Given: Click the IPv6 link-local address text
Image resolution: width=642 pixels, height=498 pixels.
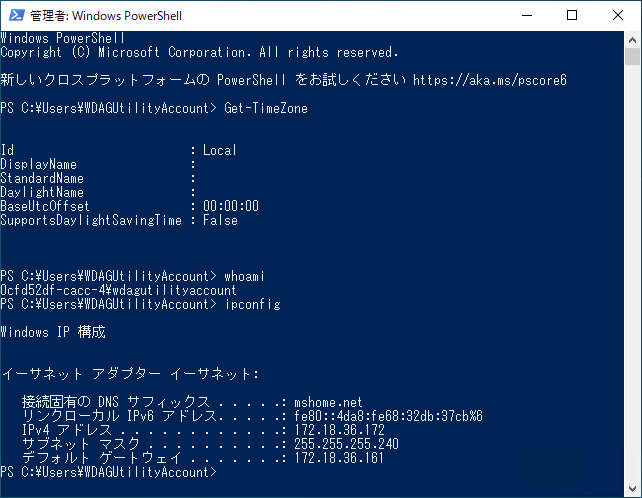Looking at the screenshot, I should coord(388,416).
